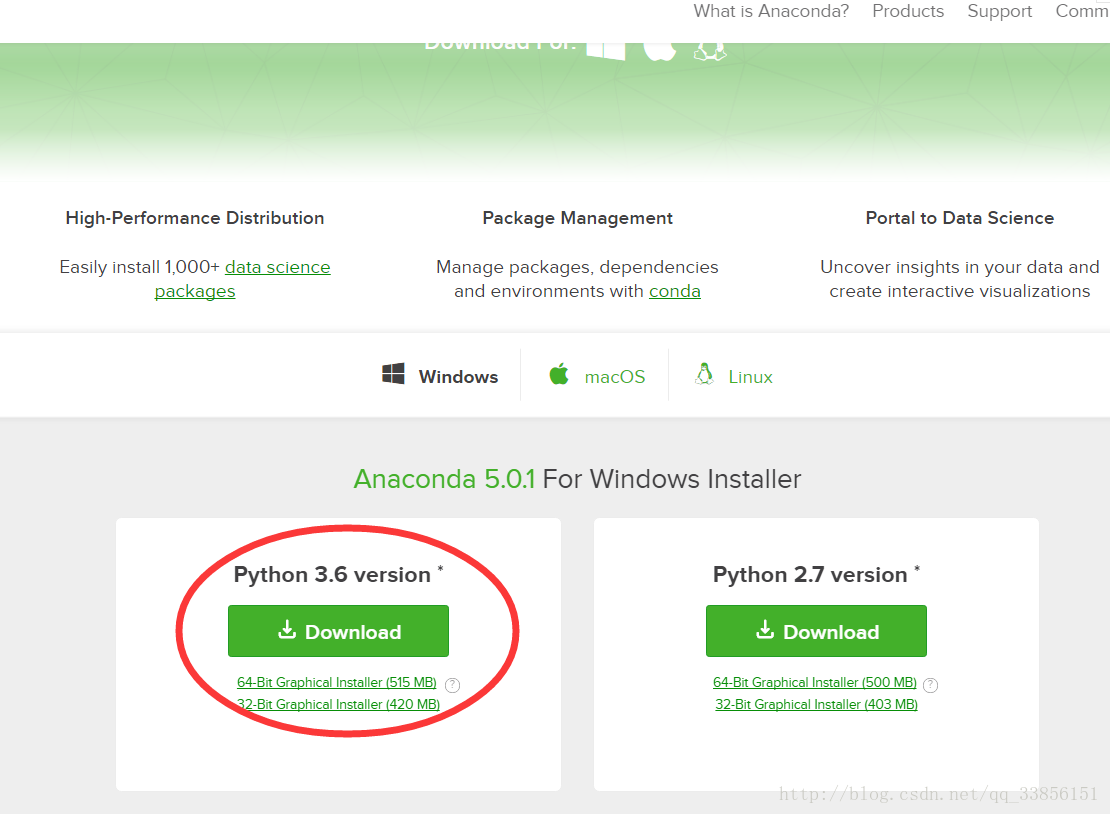
Task: Open the Products menu
Action: click(908, 11)
